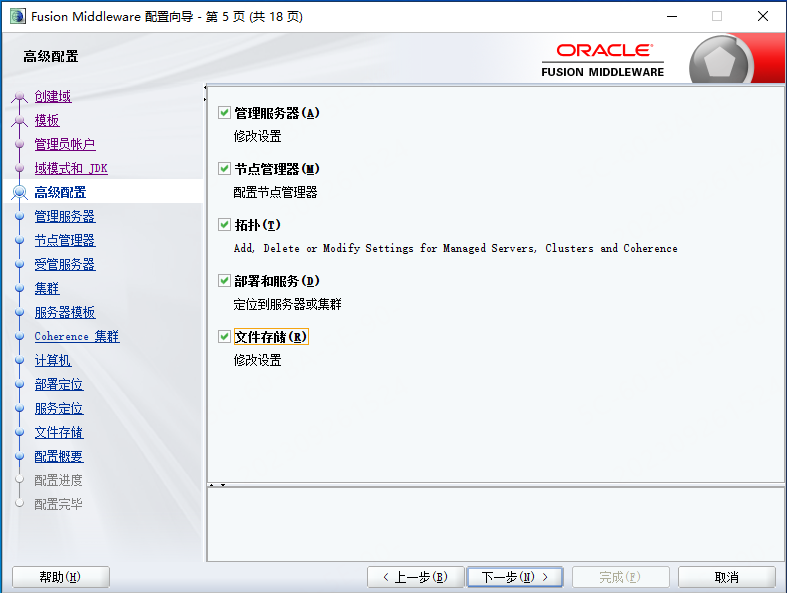Image resolution: width=787 pixels, height=593 pixels.
Task: Click the 帮助(H) button
Action: click(60, 577)
